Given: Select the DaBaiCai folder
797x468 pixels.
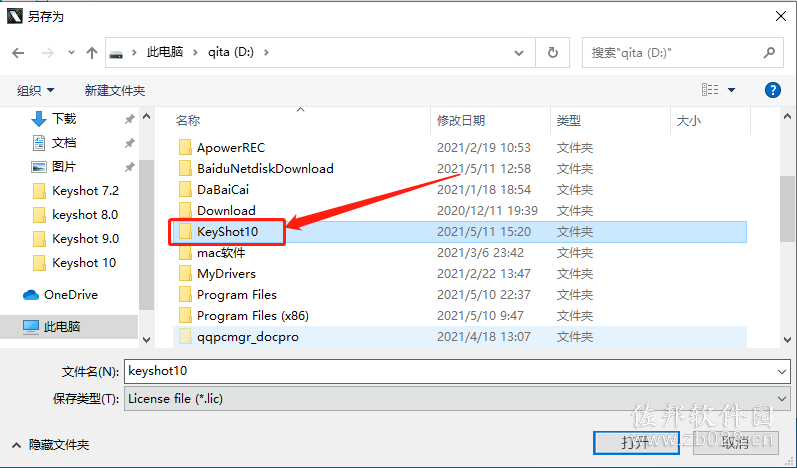Looking at the screenshot, I should [223, 190].
